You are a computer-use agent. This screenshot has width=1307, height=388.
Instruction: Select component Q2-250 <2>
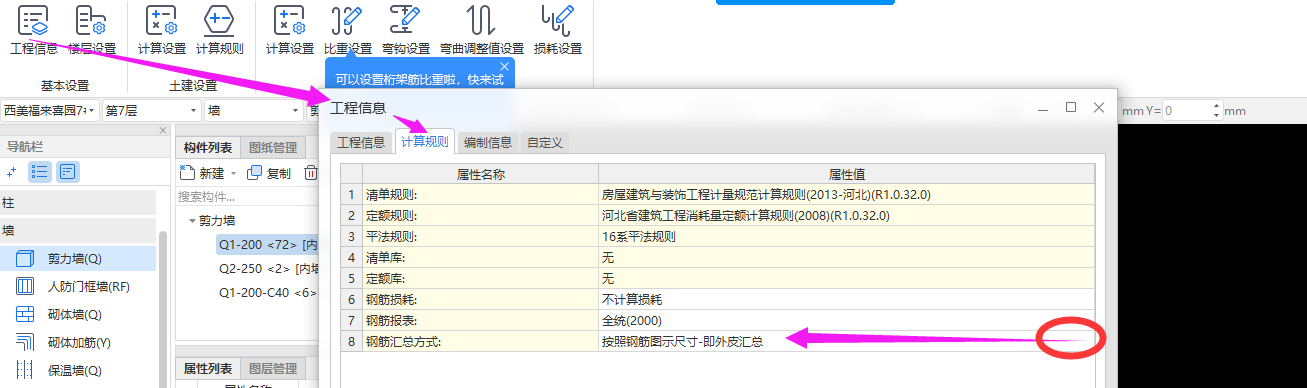[x=268, y=268]
